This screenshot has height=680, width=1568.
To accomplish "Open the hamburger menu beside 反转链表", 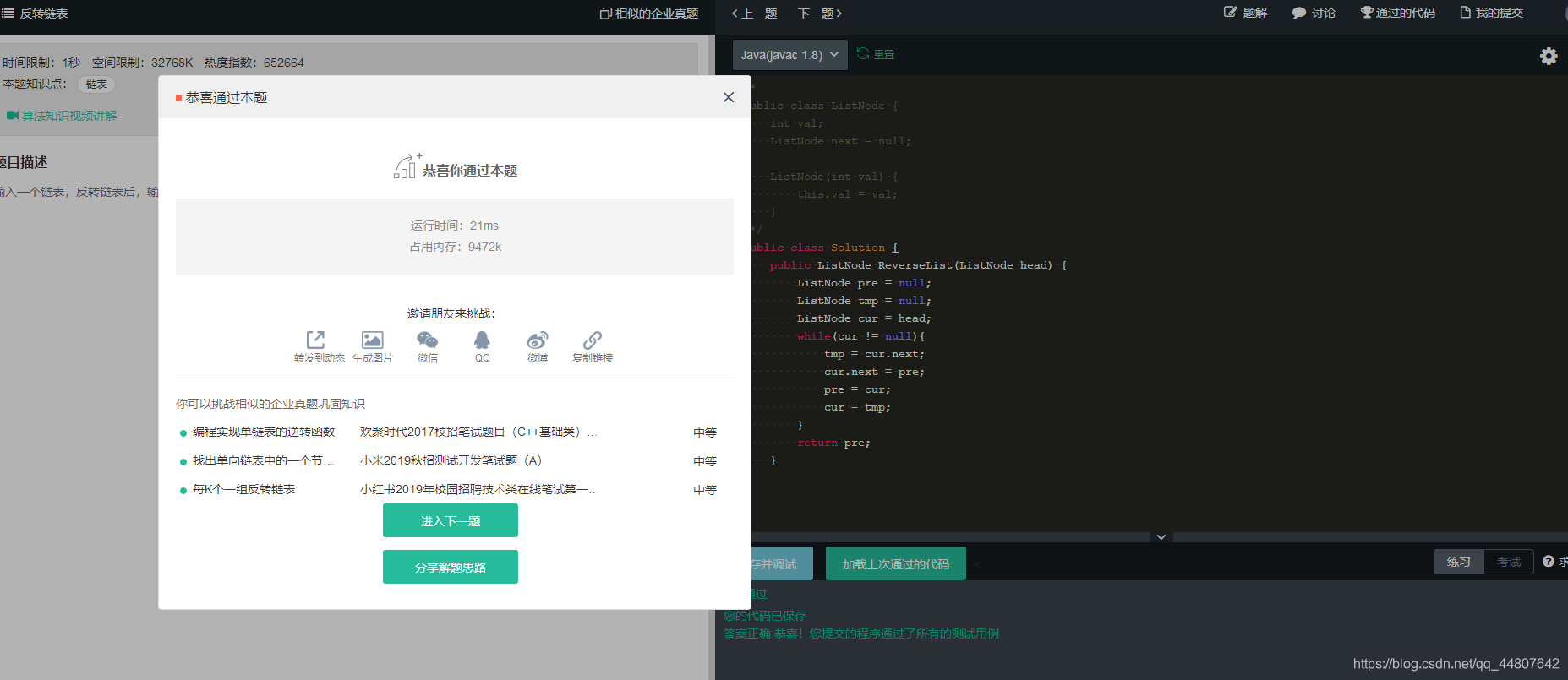I will 8,14.
